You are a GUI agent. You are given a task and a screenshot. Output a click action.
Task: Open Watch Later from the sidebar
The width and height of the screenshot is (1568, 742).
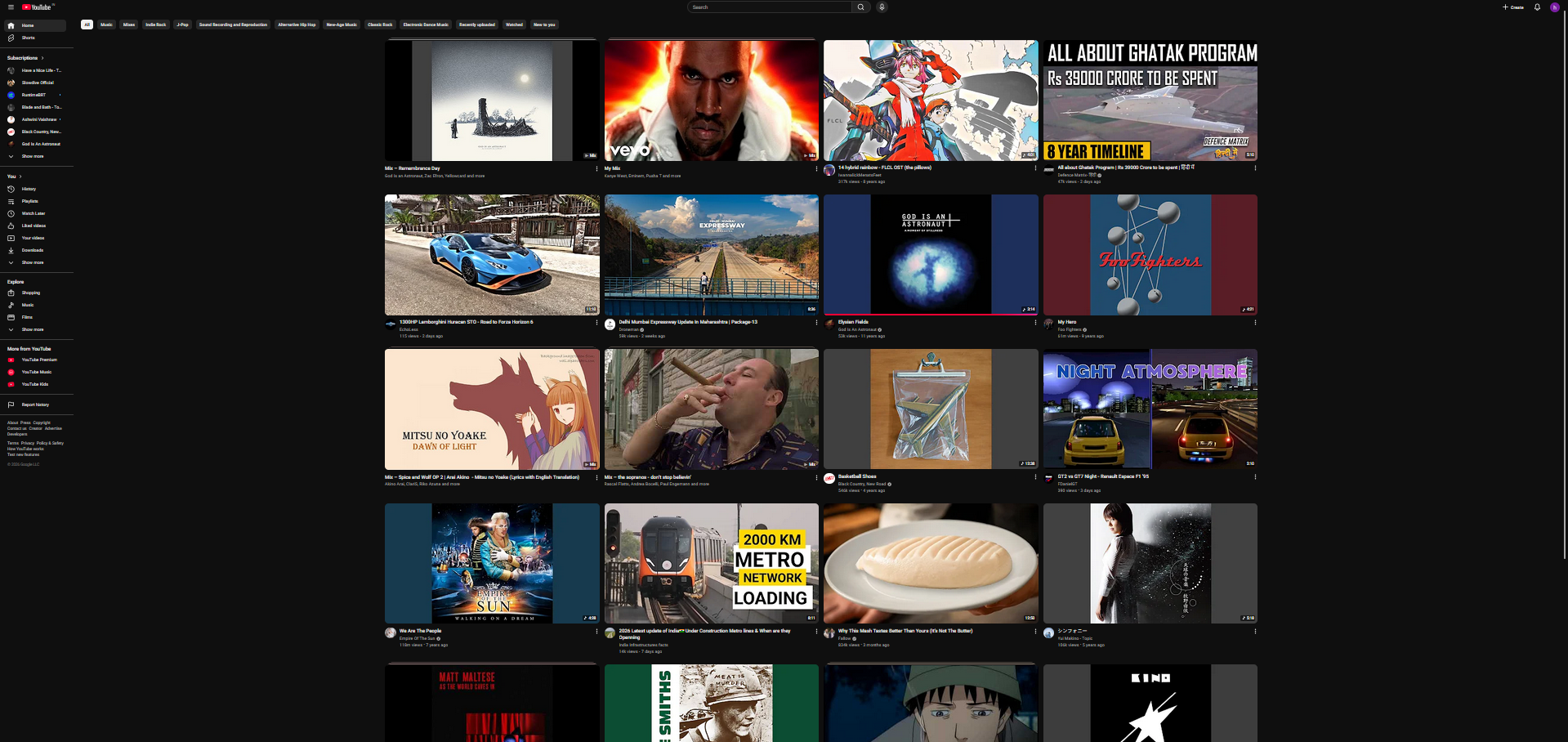click(33, 213)
